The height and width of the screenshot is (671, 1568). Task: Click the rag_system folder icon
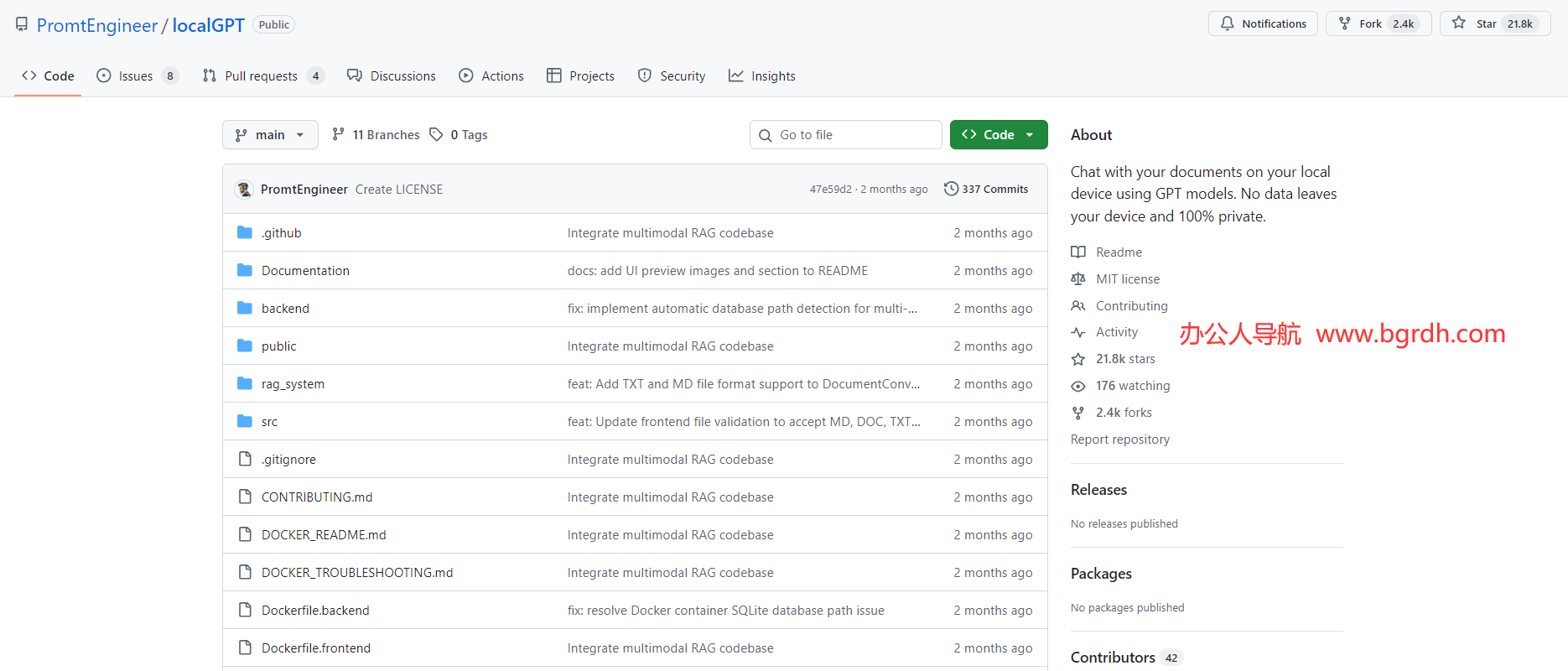pos(245,383)
